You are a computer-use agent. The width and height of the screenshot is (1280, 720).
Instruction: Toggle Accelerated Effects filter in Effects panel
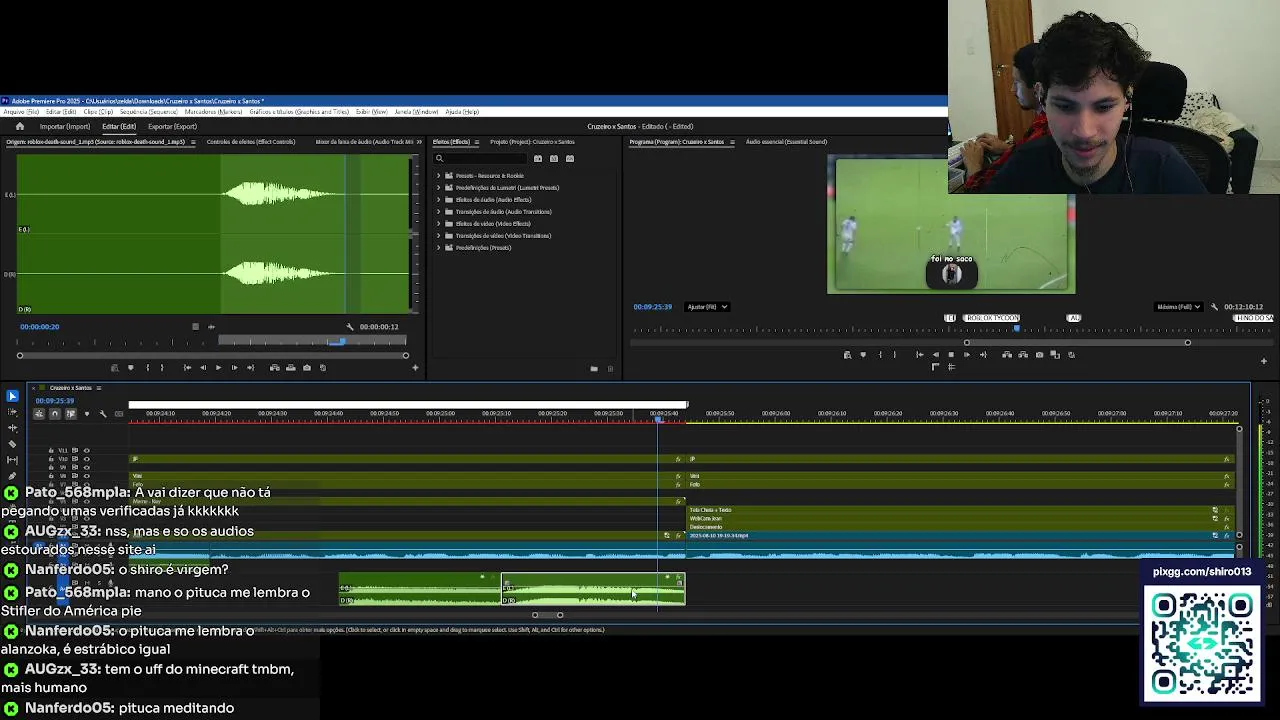click(x=537, y=158)
